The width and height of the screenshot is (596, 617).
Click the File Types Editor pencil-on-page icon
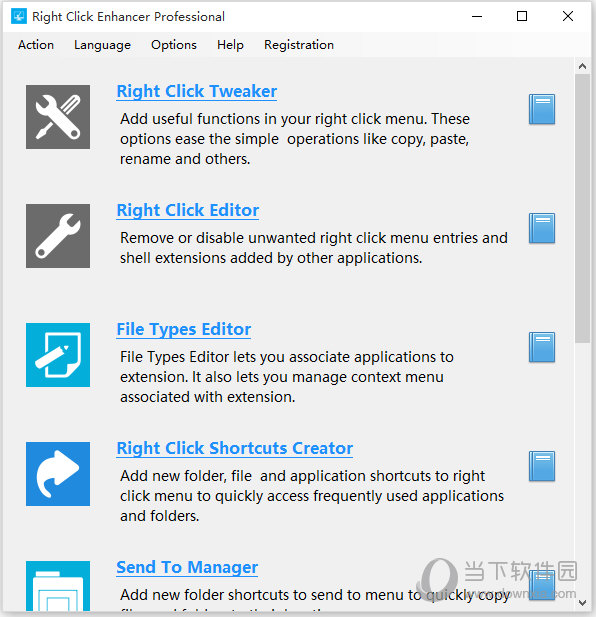(58, 355)
